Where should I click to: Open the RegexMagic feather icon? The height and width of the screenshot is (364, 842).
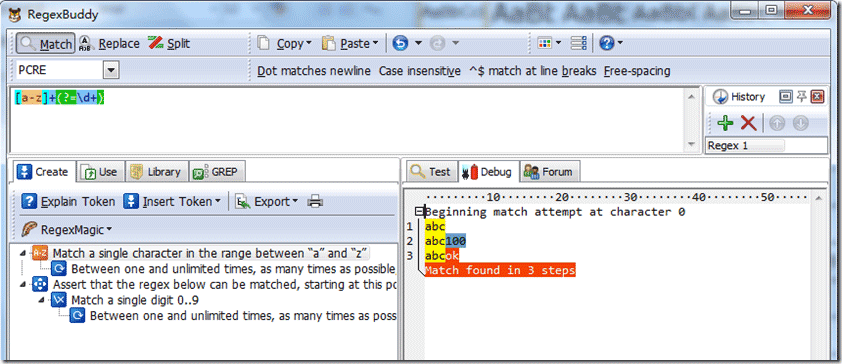pyautogui.click(x=28, y=230)
